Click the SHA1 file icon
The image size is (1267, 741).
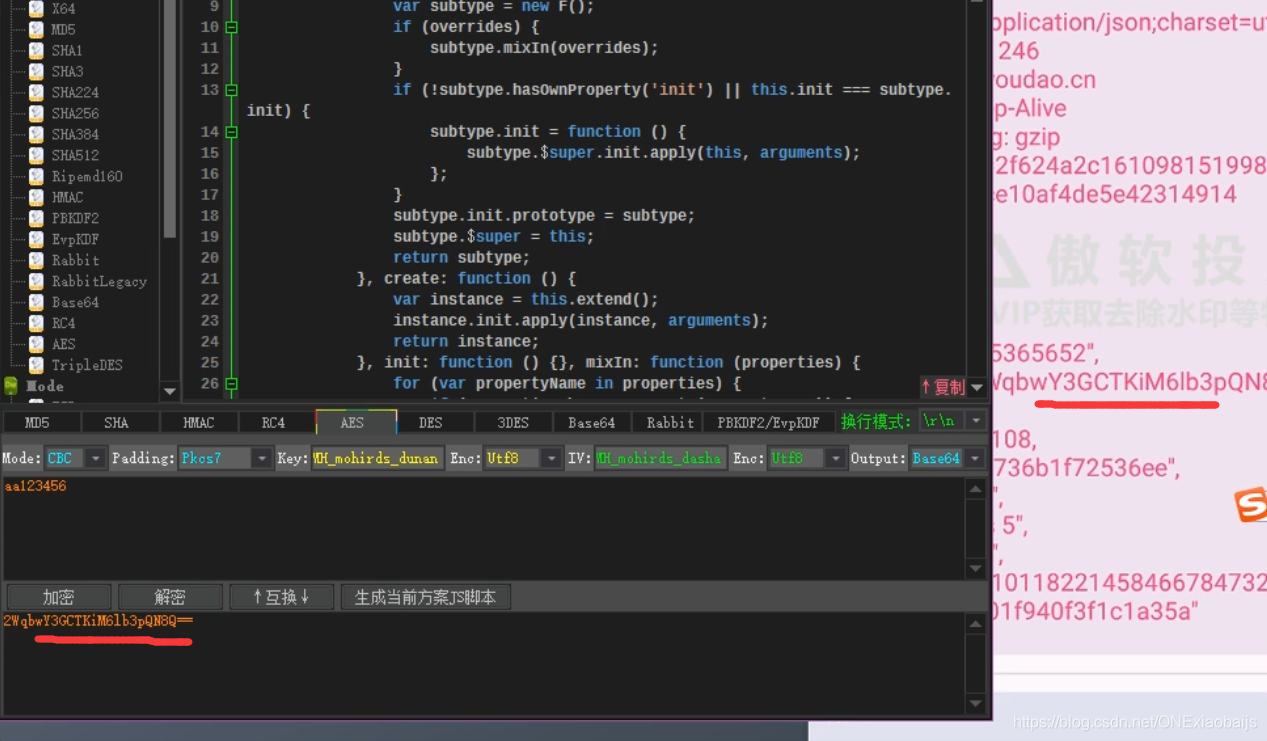click(36, 50)
